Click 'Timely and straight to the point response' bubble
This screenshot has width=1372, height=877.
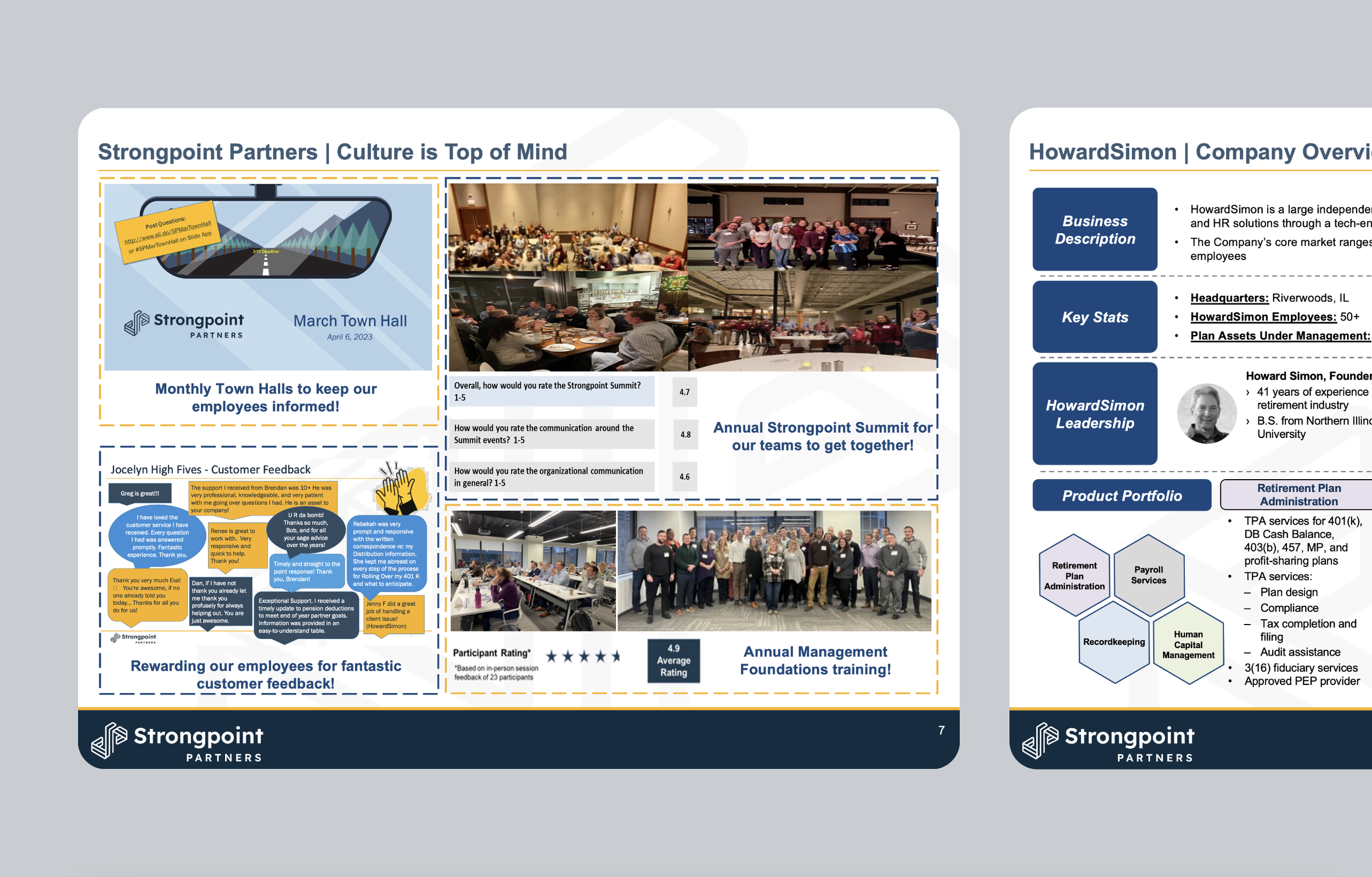(x=307, y=571)
